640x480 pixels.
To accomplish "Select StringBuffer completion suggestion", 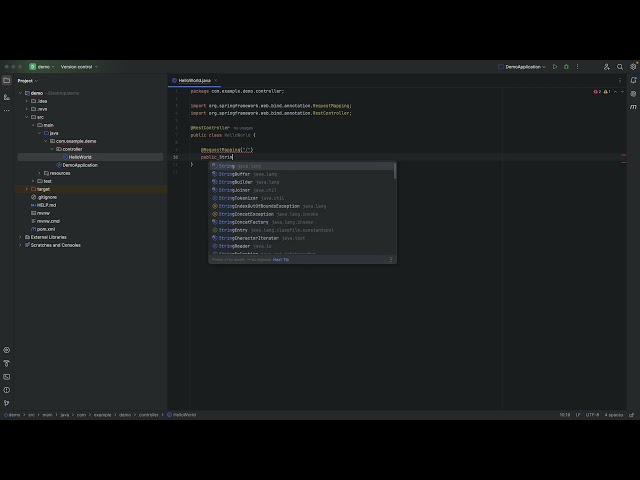I will 302,174.
